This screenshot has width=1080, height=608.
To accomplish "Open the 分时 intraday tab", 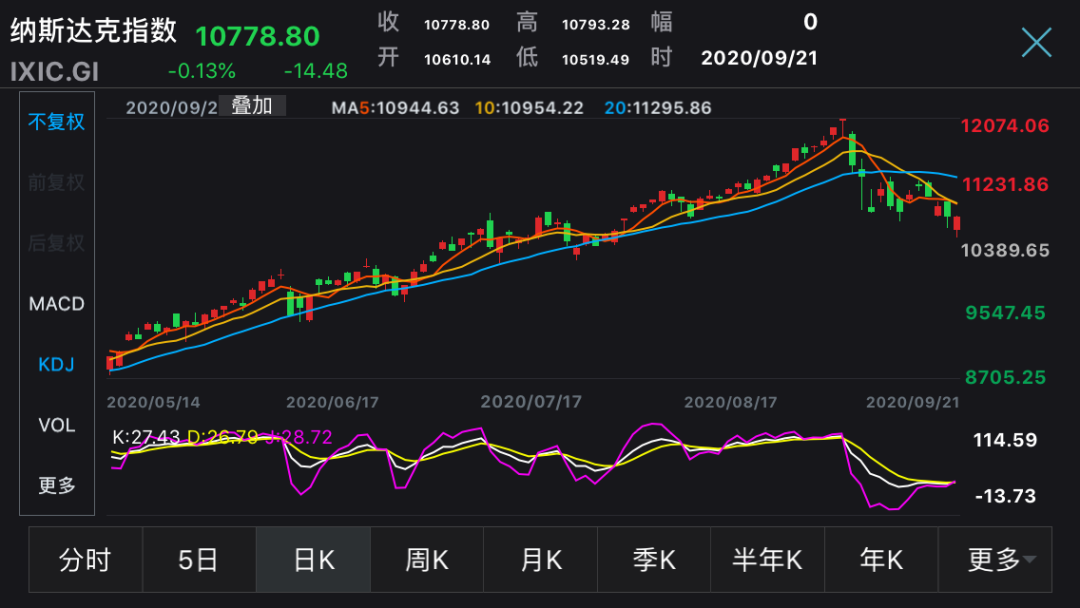I will point(85,560).
